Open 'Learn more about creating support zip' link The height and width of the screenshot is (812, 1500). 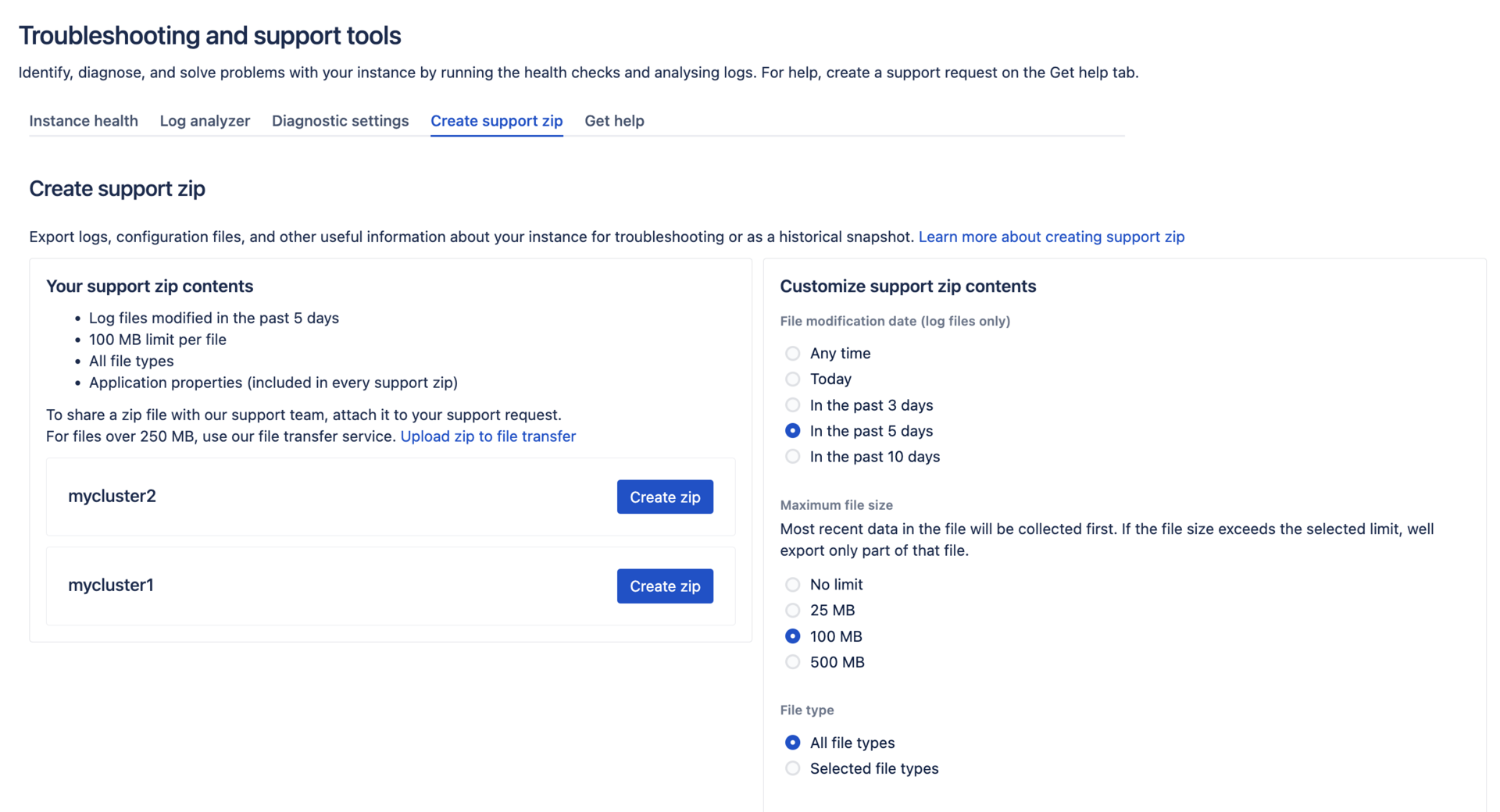point(1052,237)
